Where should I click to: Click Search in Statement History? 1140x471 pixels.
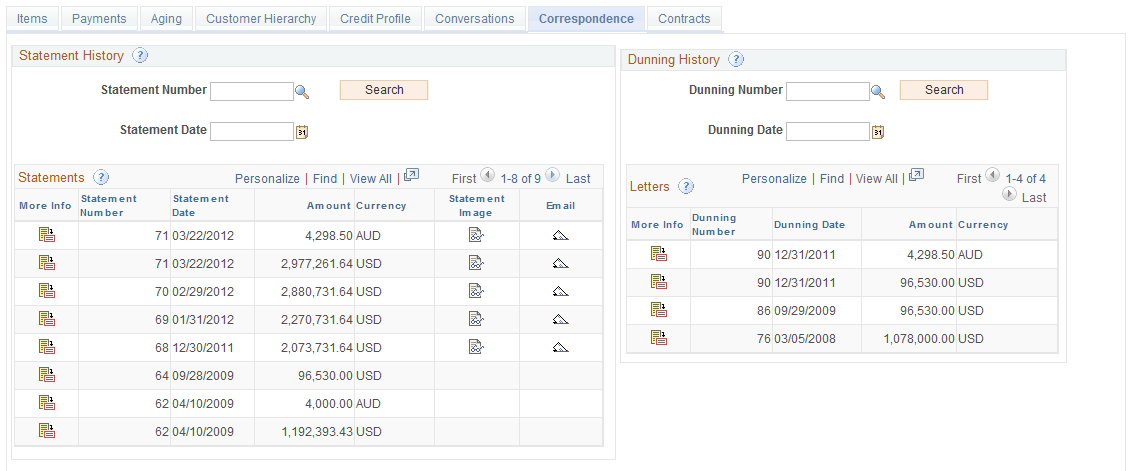coord(384,90)
